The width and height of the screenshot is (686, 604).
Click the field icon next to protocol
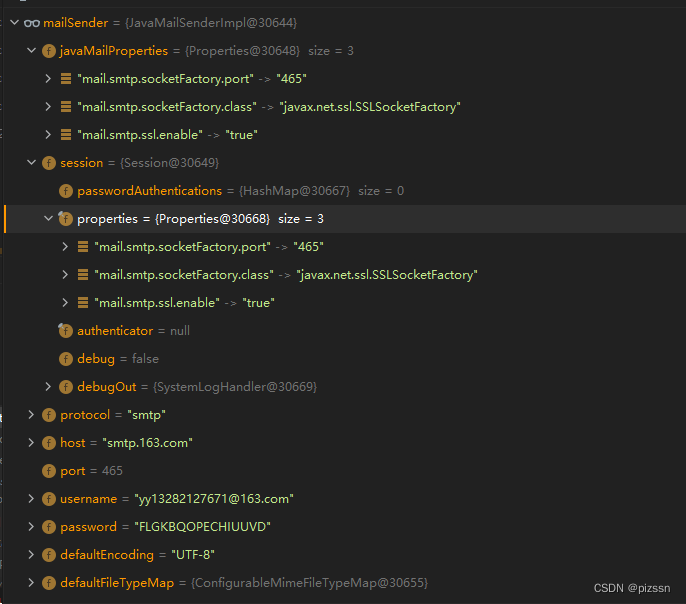[49, 415]
